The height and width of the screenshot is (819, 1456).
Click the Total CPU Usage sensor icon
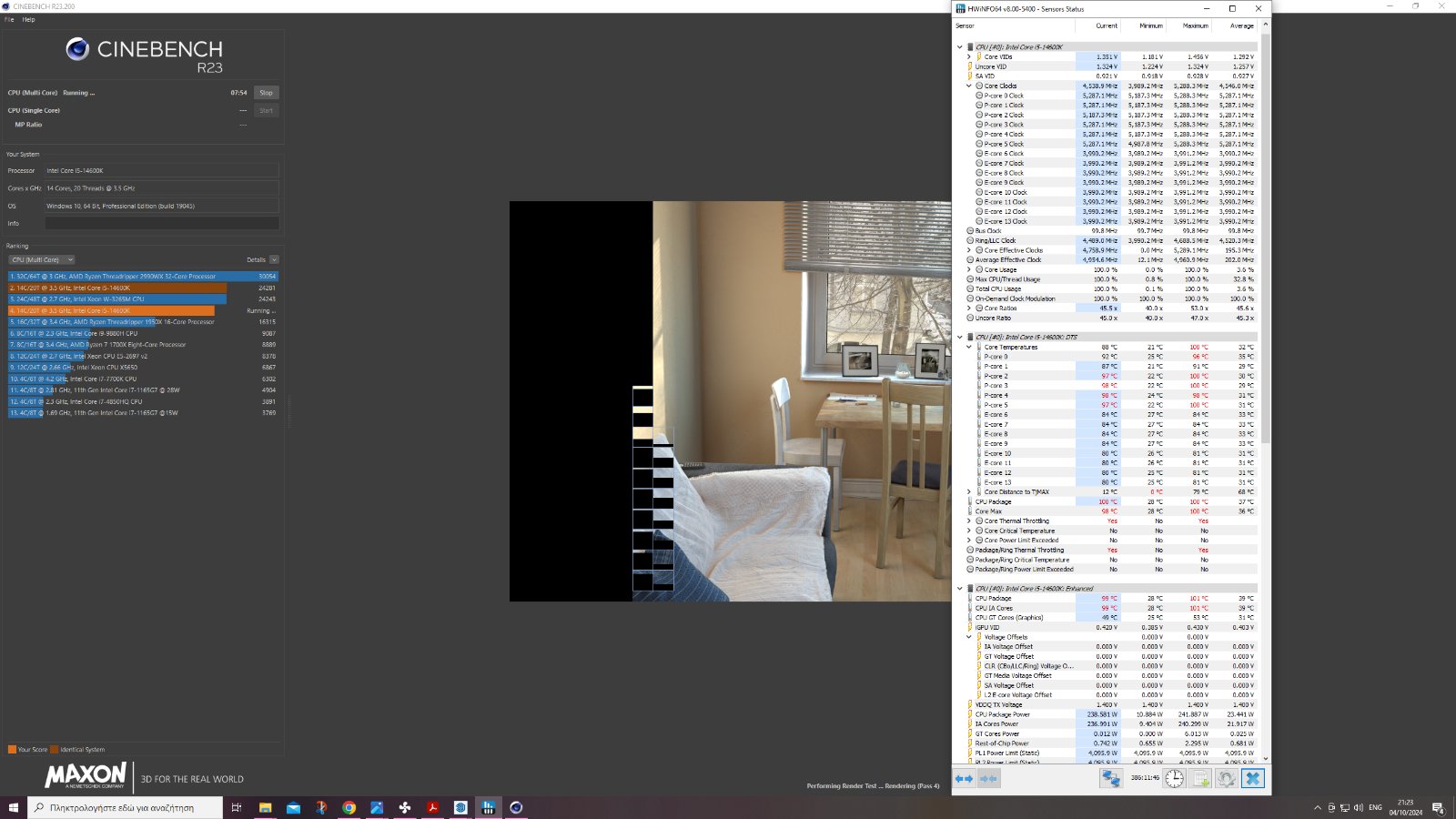(x=970, y=288)
